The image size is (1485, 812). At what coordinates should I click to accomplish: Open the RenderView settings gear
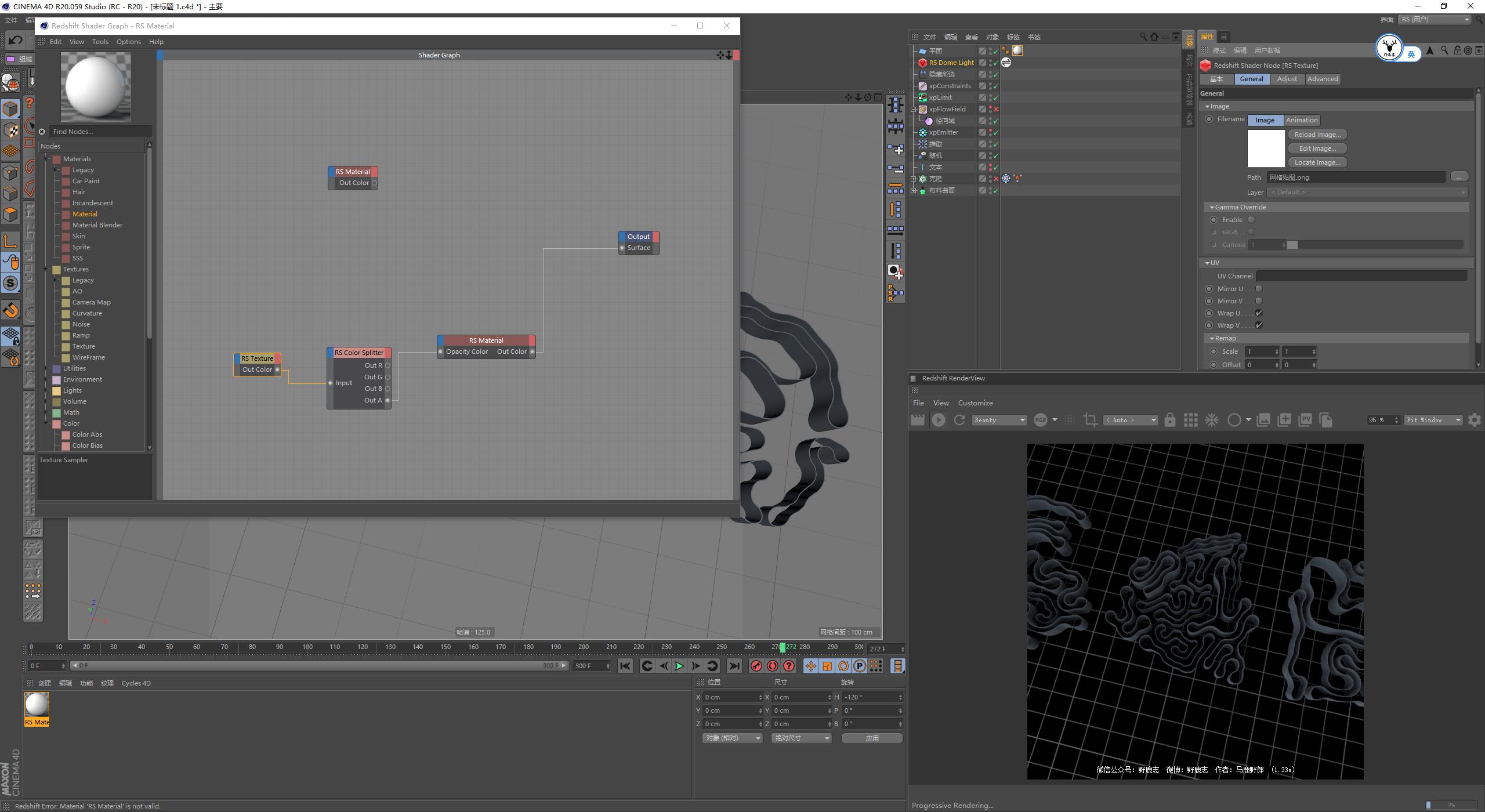[x=1475, y=419]
